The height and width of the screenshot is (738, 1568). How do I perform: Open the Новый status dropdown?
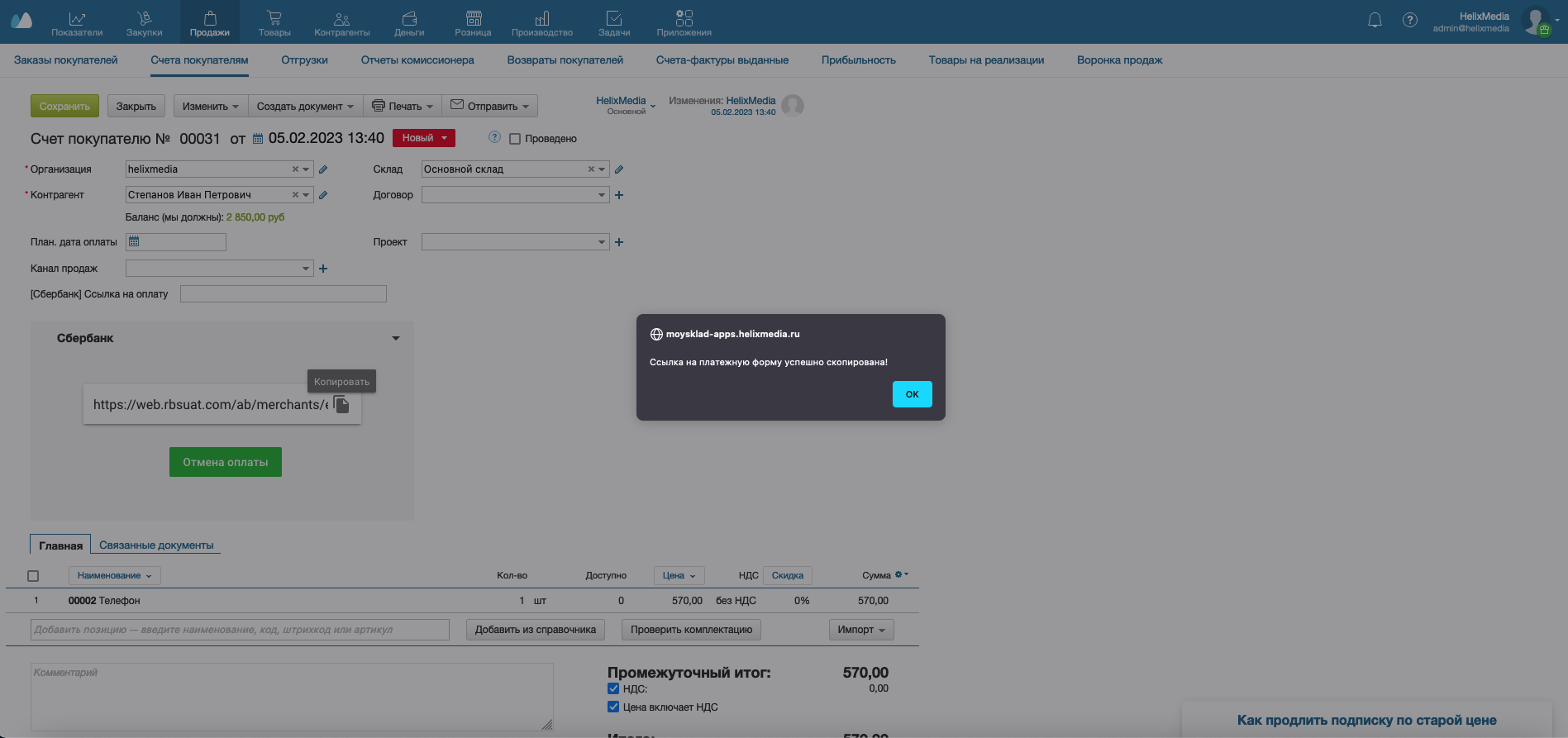point(424,138)
